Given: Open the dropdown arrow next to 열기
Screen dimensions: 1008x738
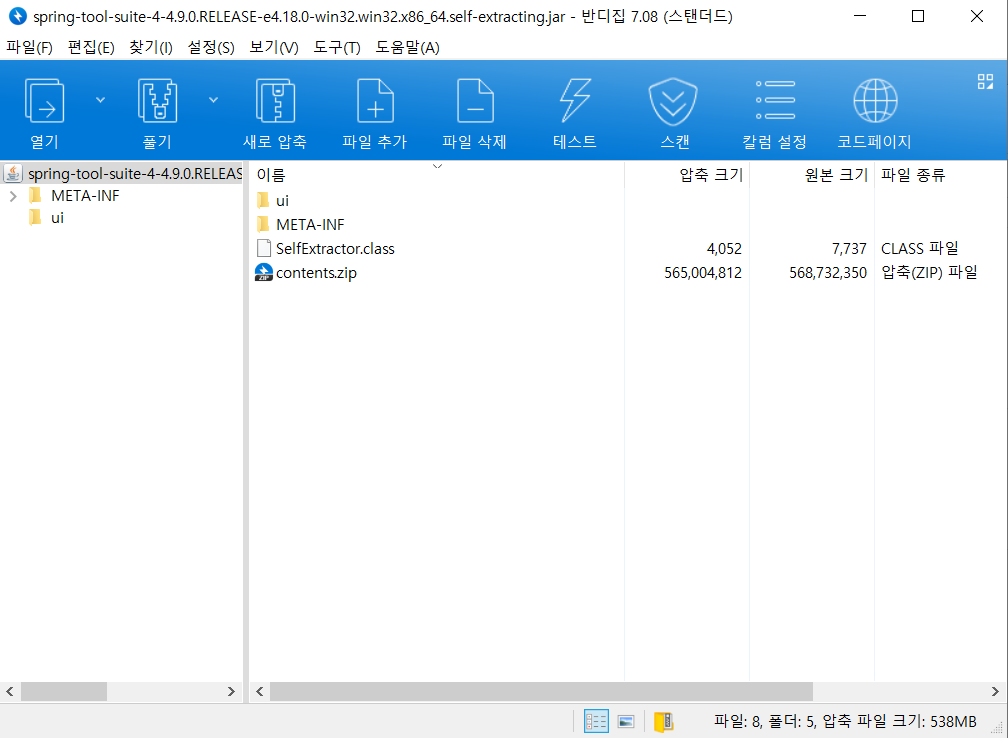Looking at the screenshot, I should point(100,100).
